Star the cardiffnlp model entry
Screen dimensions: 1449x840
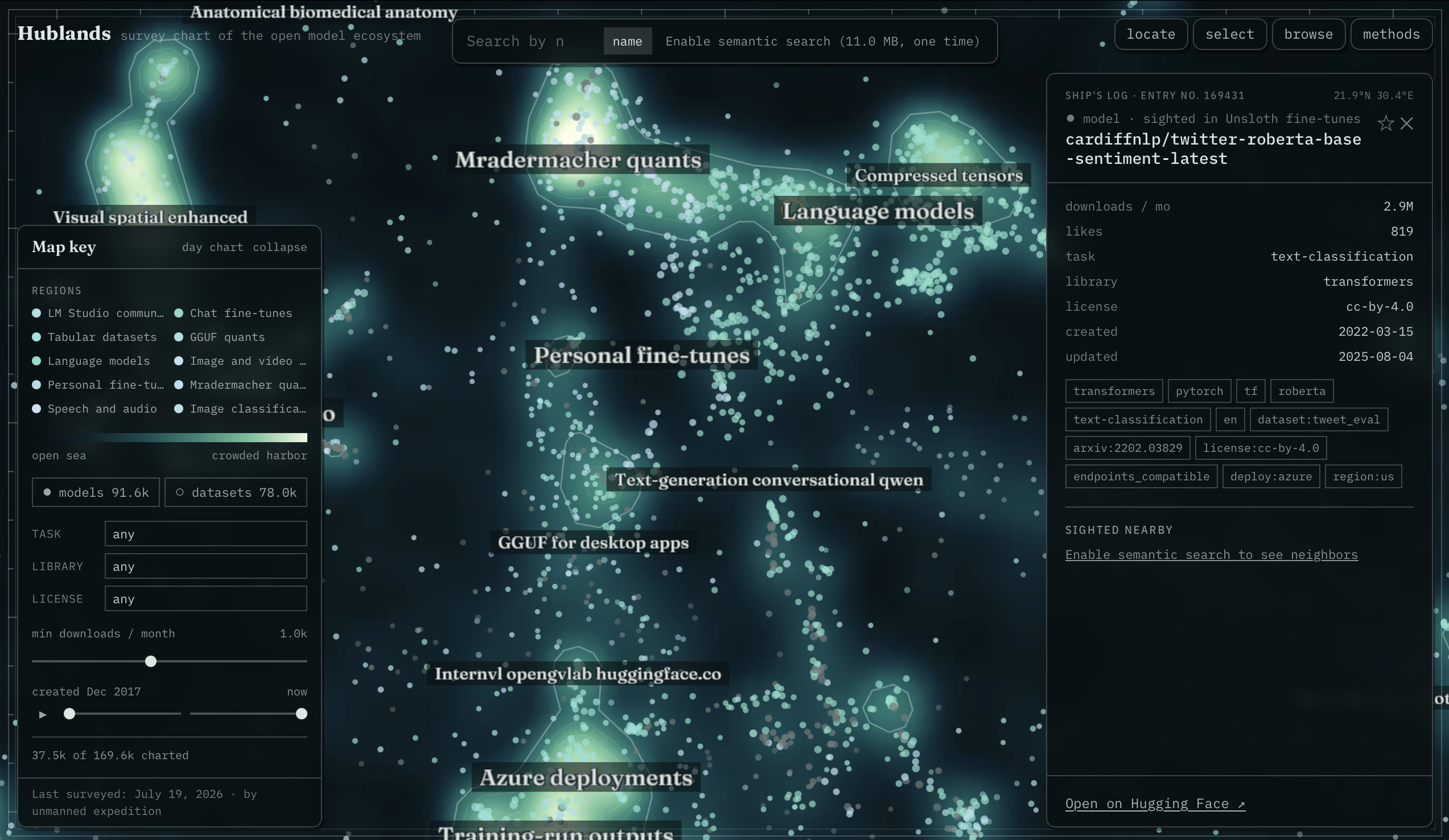click(x=1386, y=123)
